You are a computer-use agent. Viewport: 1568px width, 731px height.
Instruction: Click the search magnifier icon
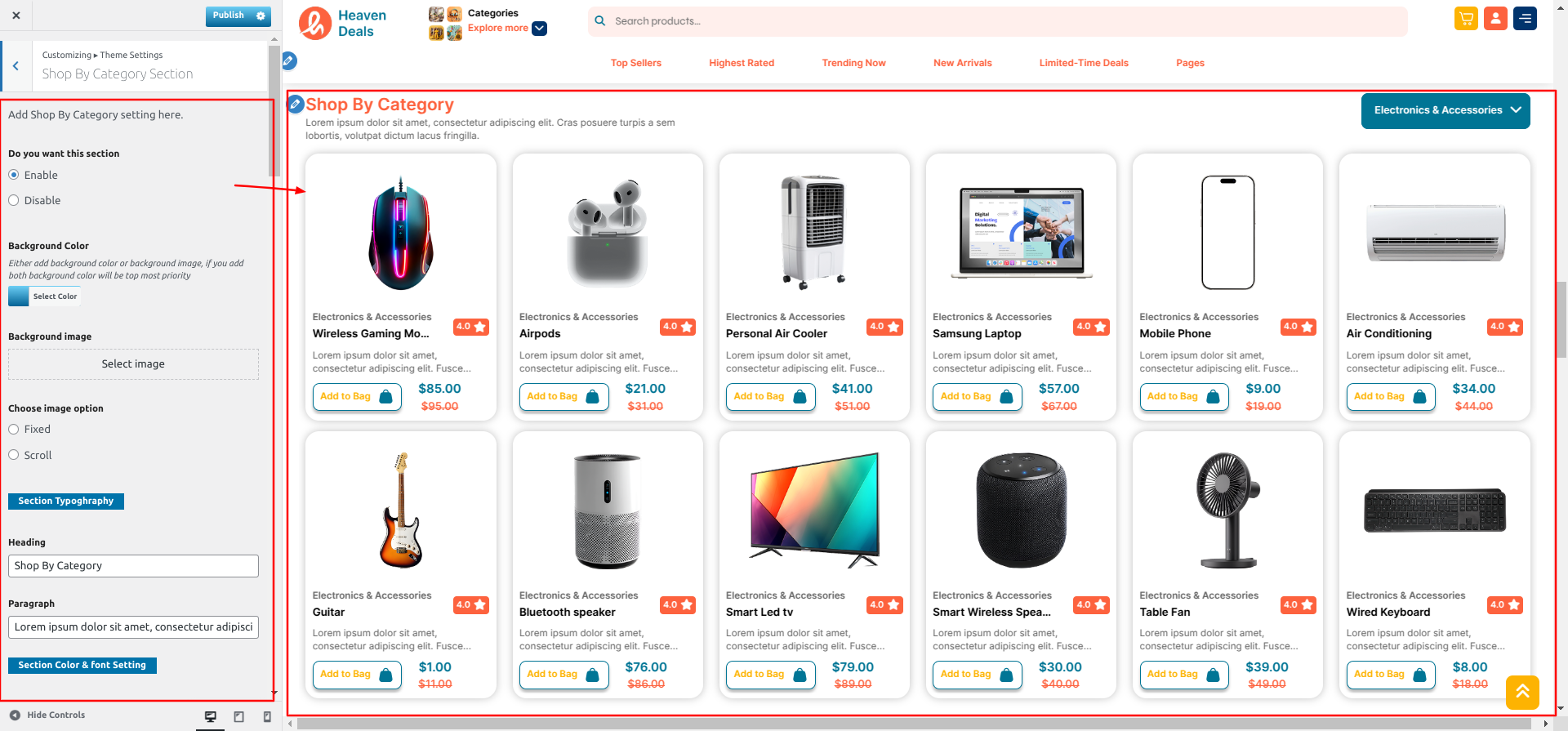(600, 21)
